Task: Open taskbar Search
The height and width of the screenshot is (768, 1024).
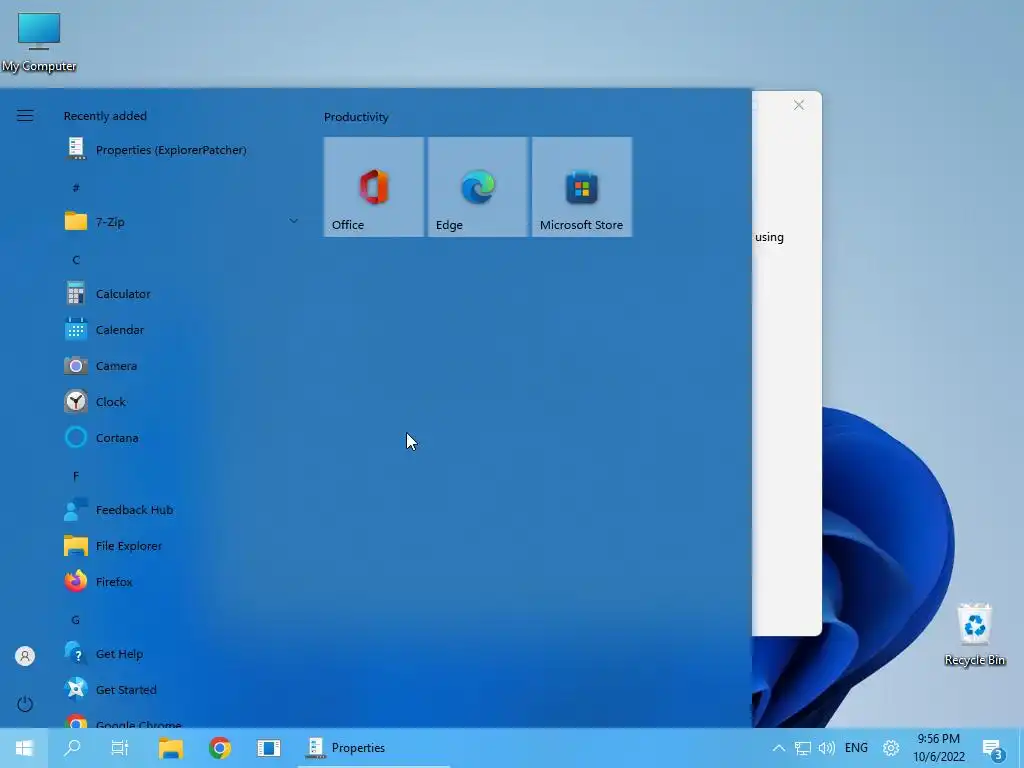Action: pos(72,748)
